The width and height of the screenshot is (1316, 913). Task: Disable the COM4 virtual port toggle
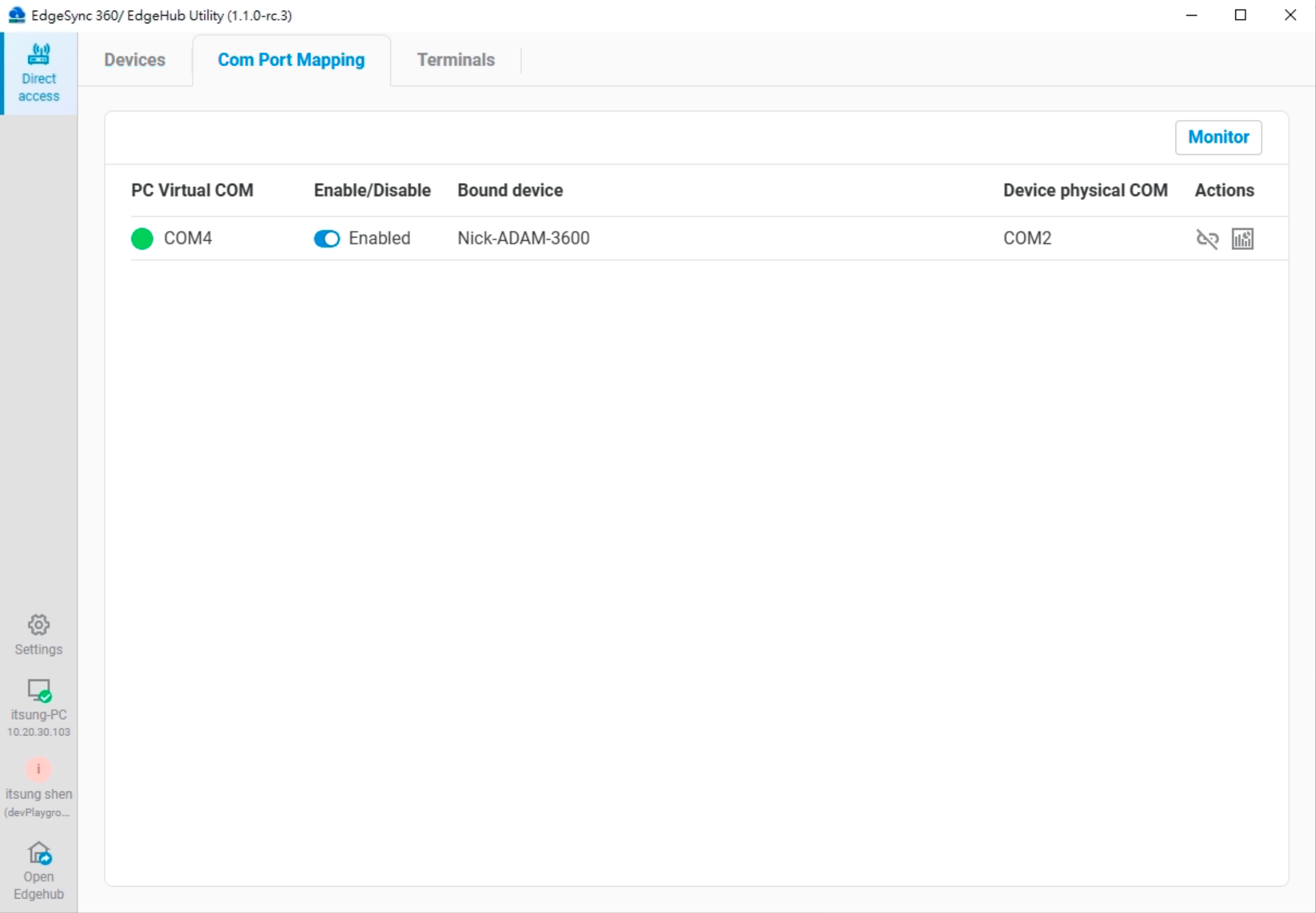pyautogui.click(x=326, y=238)
